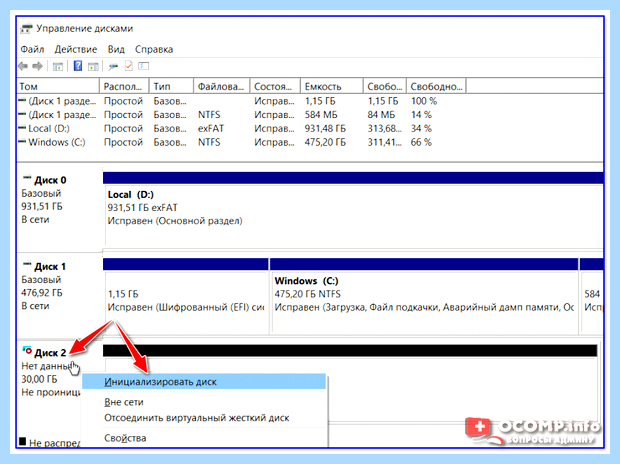Click the Forward arrow toolbar icon
Image resolution: width=620 pixels, height=464 pixels.
click(38, 66)
